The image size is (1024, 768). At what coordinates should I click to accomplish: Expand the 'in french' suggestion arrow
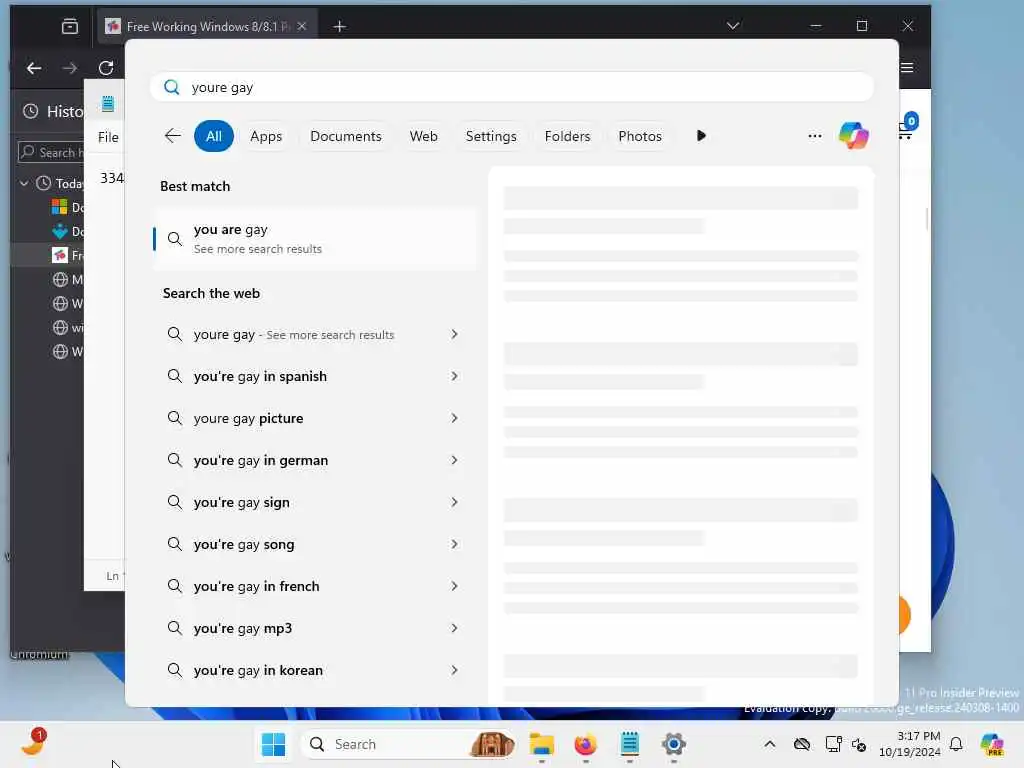455,586
